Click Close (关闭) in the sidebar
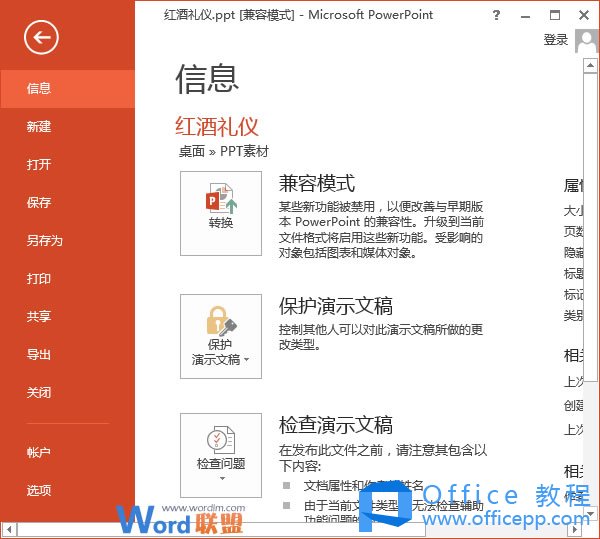The width and height of the screenshot is (600, 539). click(x=40, y=393)
